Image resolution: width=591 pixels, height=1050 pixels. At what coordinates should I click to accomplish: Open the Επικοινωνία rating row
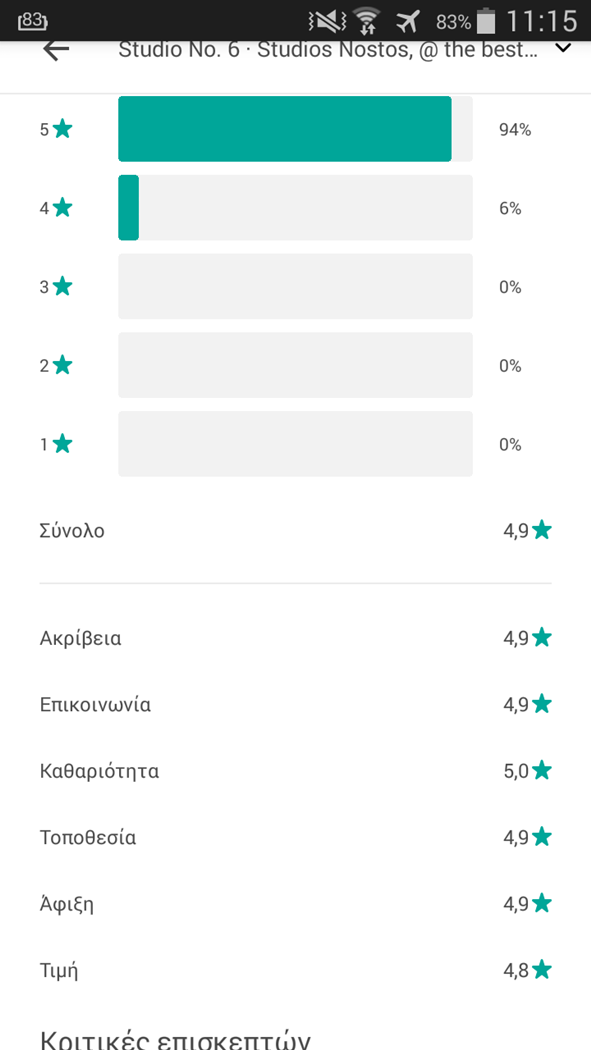[295, 704]
